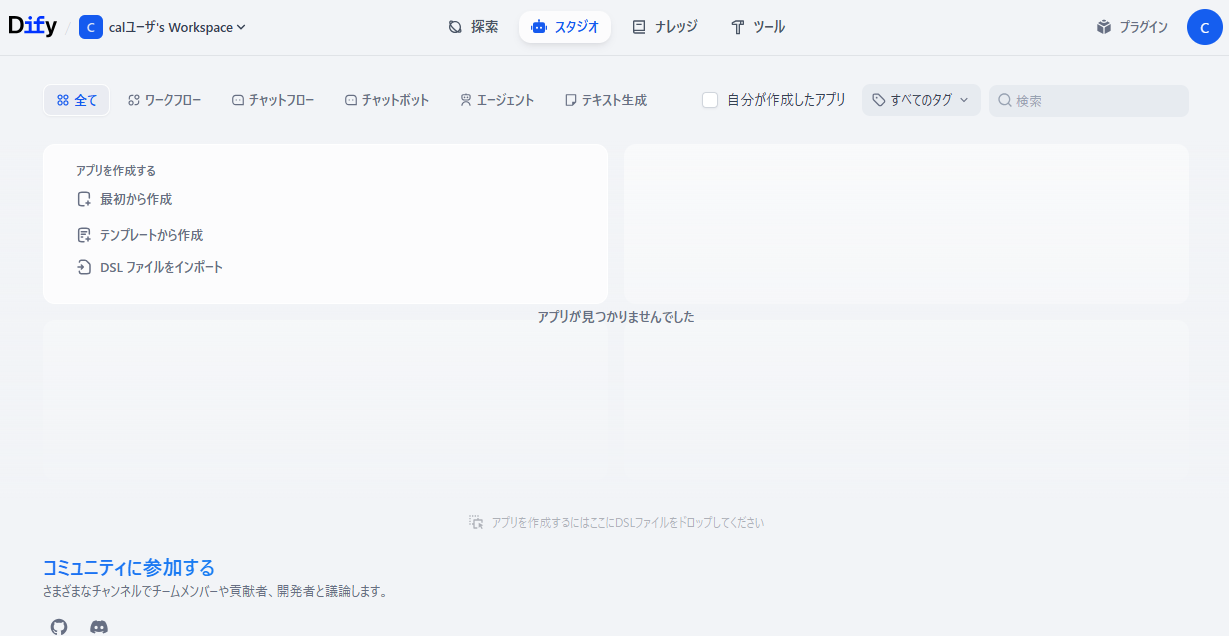This screenshot has width=1229, height=636.
Task: Open the ツール (Tools) section
Action: pos(757,27)
